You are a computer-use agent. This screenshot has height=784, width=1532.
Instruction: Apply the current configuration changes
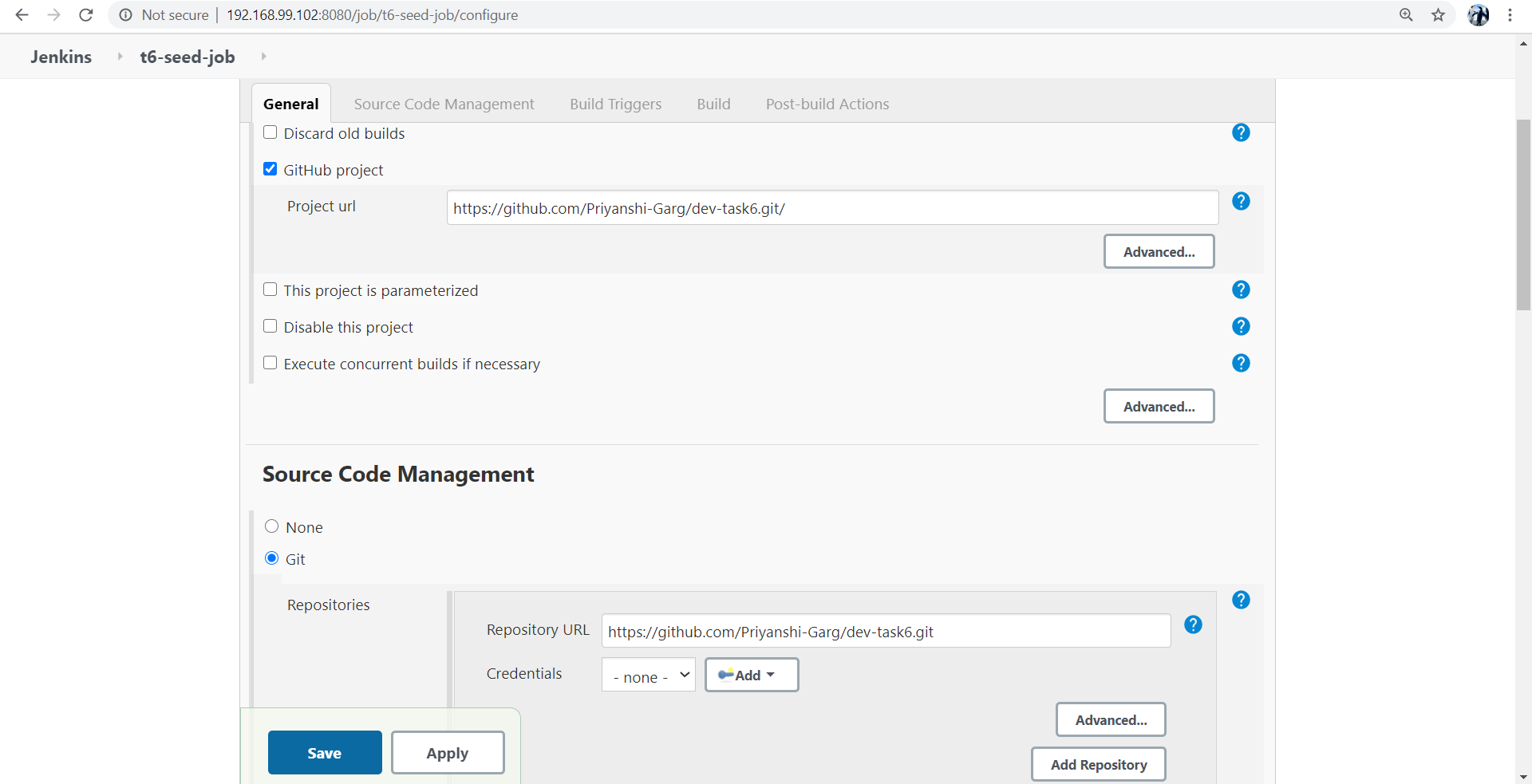coord(447,752)
